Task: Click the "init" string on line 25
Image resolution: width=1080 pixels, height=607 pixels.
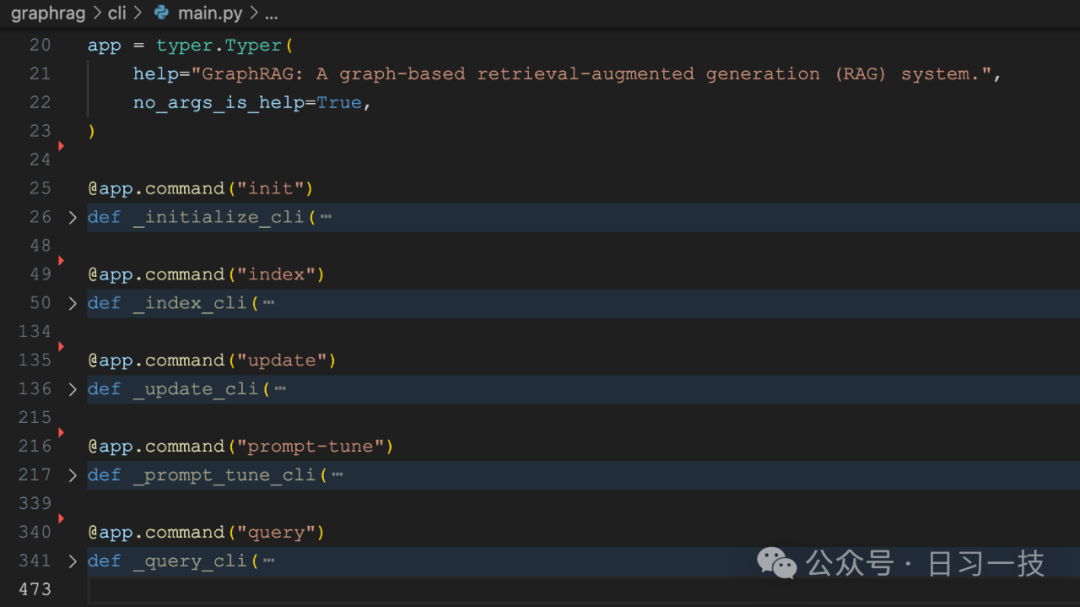Action: tap(270, 188)
